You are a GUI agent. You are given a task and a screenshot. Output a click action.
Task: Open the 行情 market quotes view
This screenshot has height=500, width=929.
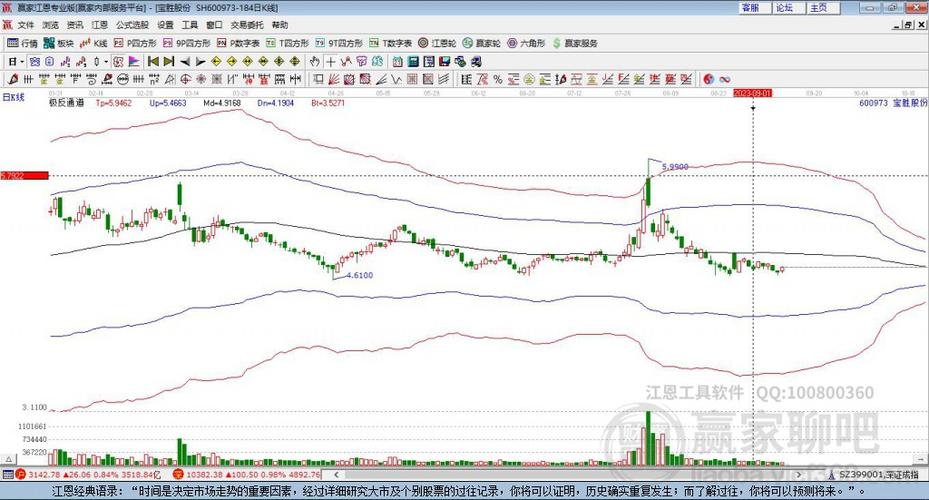tap(22, 43)
